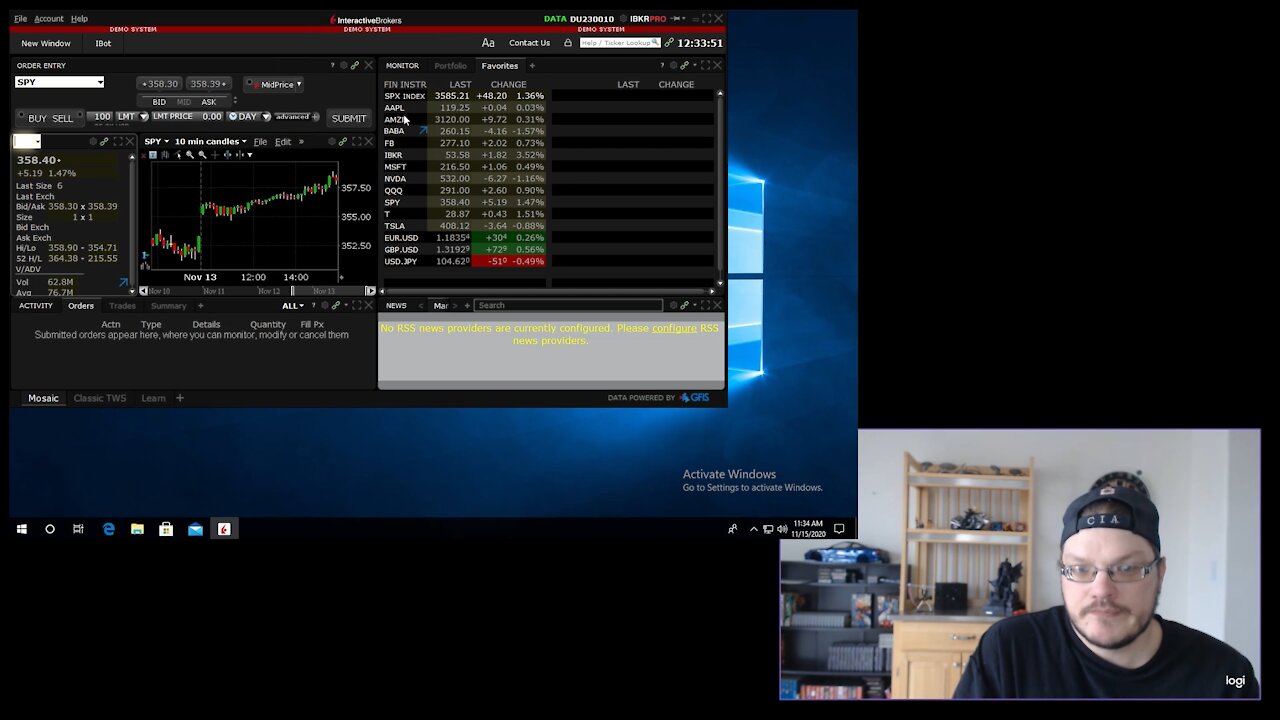This screenshot has width=1280, height=720.
Task: Expand the advanced order options
Action: [x=296, y=117]
